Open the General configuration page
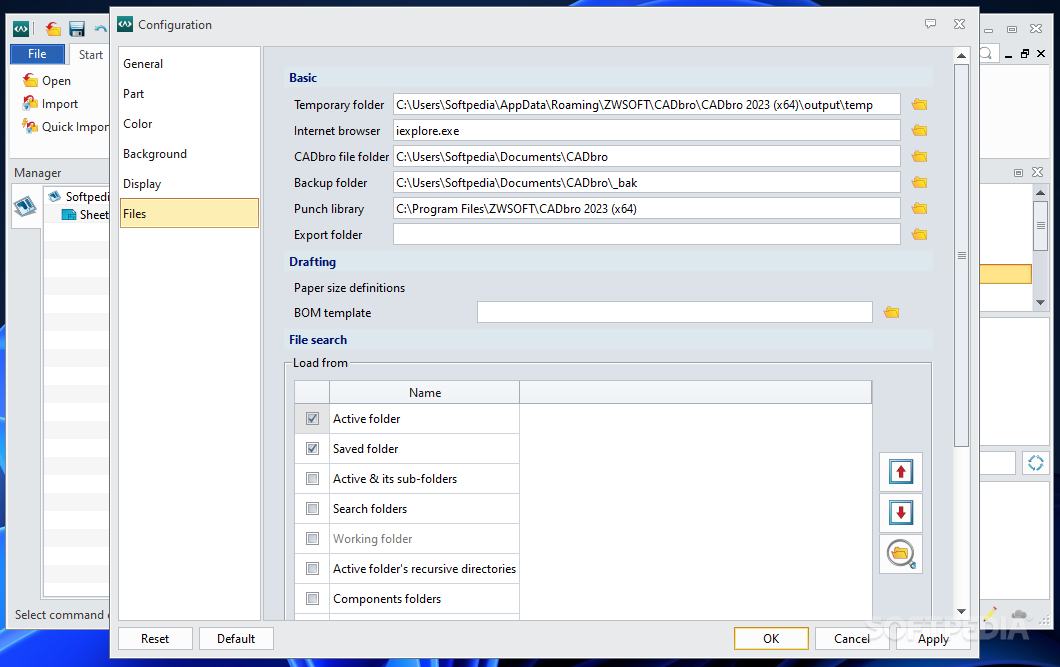This screenshot has height=667, width=1060. pyautogui.click(x=189, y=64)
